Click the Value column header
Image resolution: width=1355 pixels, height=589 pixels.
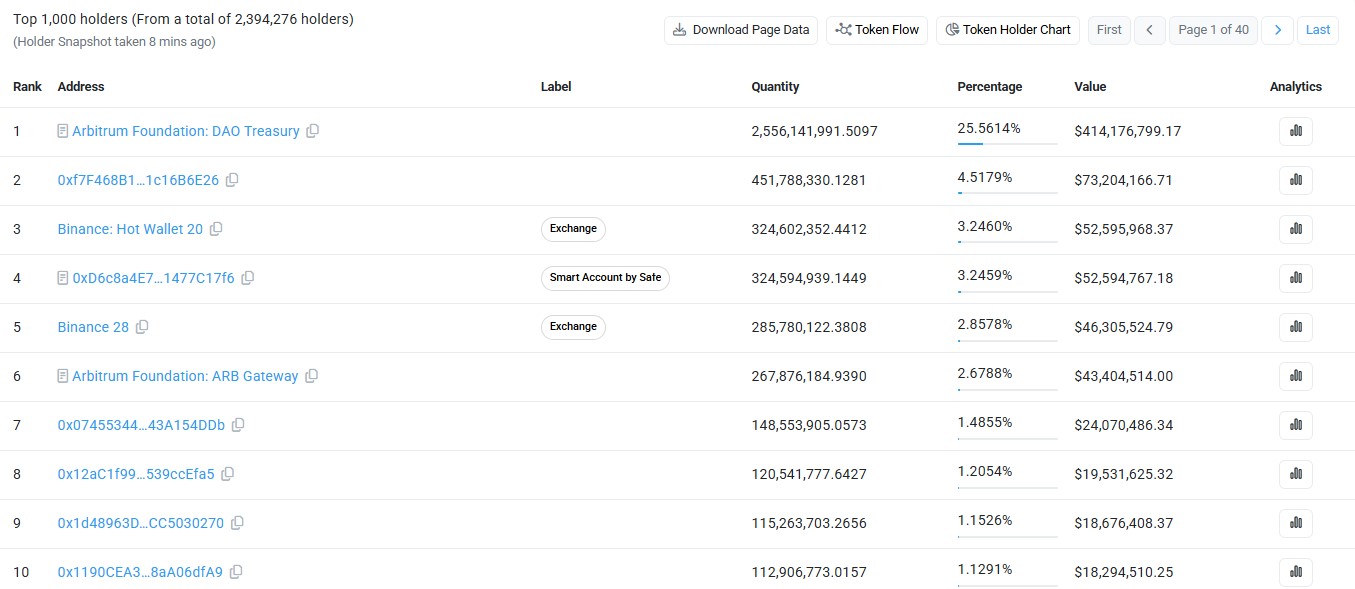1090,87
